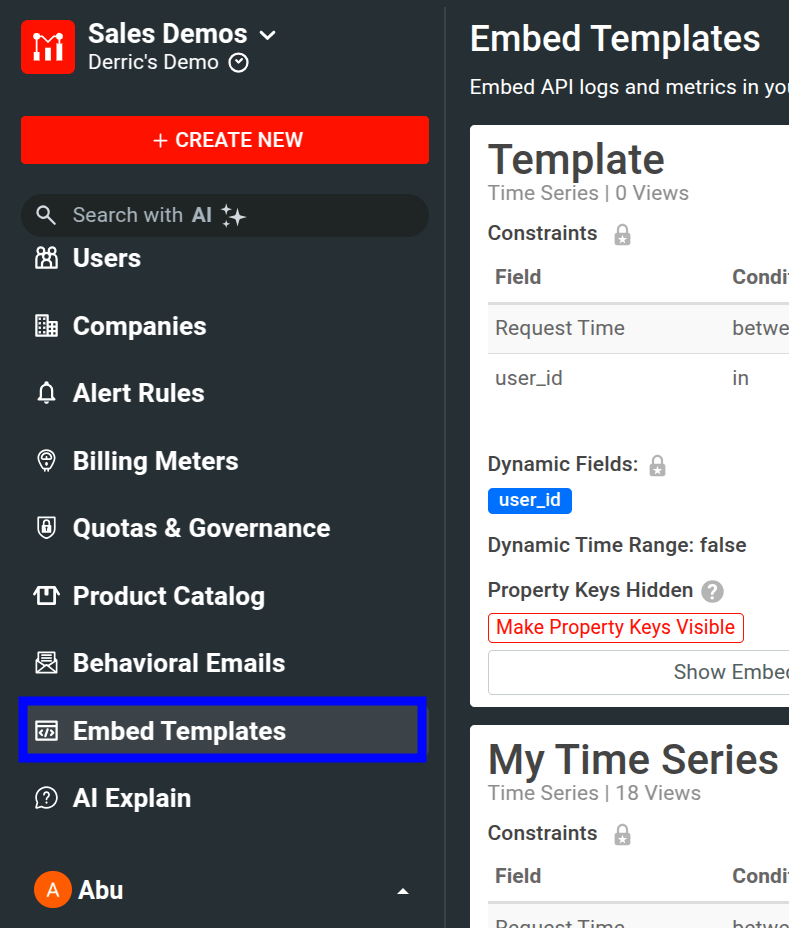Click the Moesif logo icon
789x928 pixels.
point(45,46)
